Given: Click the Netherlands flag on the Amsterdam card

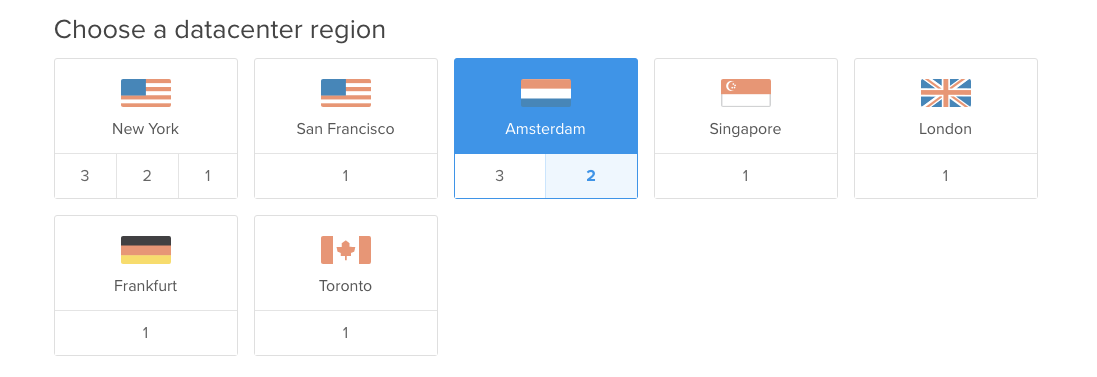Looking at the screenshot, I should coord(546,93).
